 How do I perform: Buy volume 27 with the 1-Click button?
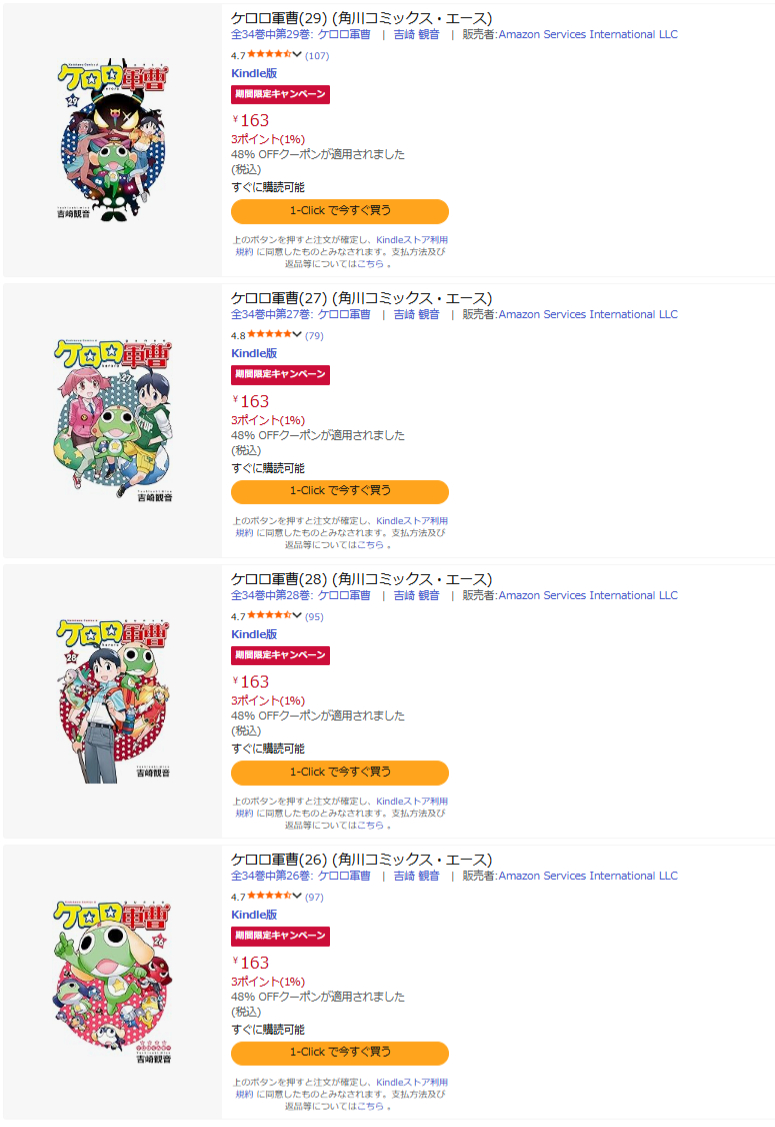340,492
